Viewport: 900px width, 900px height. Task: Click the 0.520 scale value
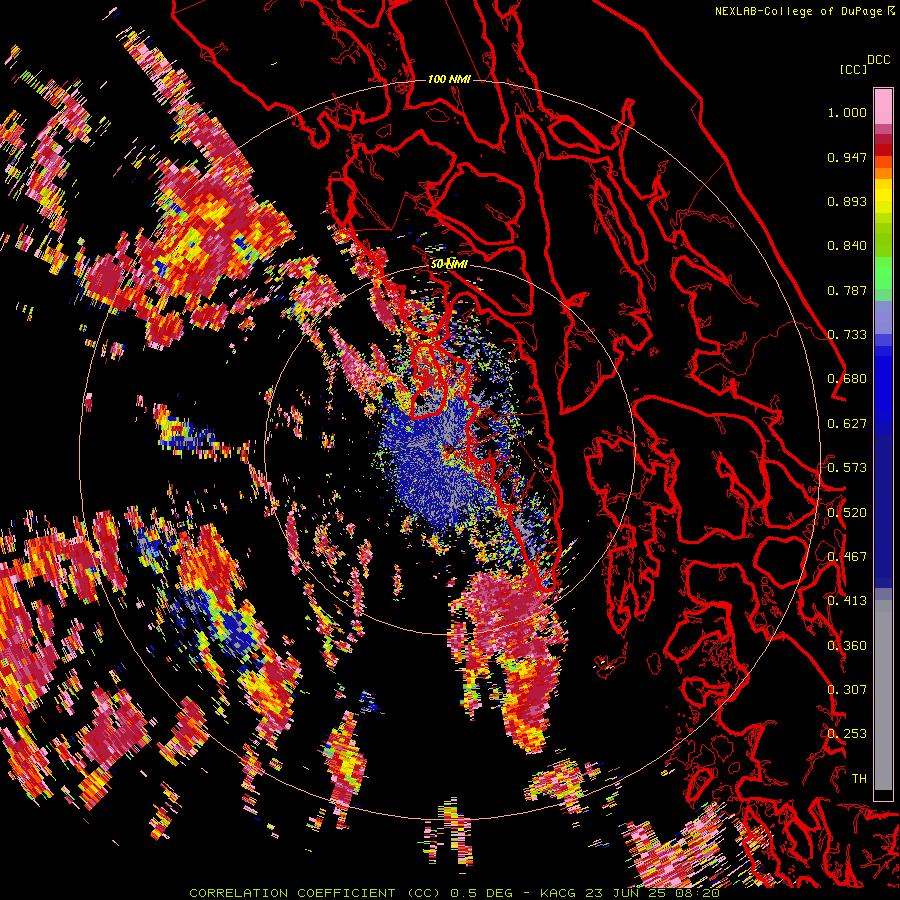click(847, 513)
